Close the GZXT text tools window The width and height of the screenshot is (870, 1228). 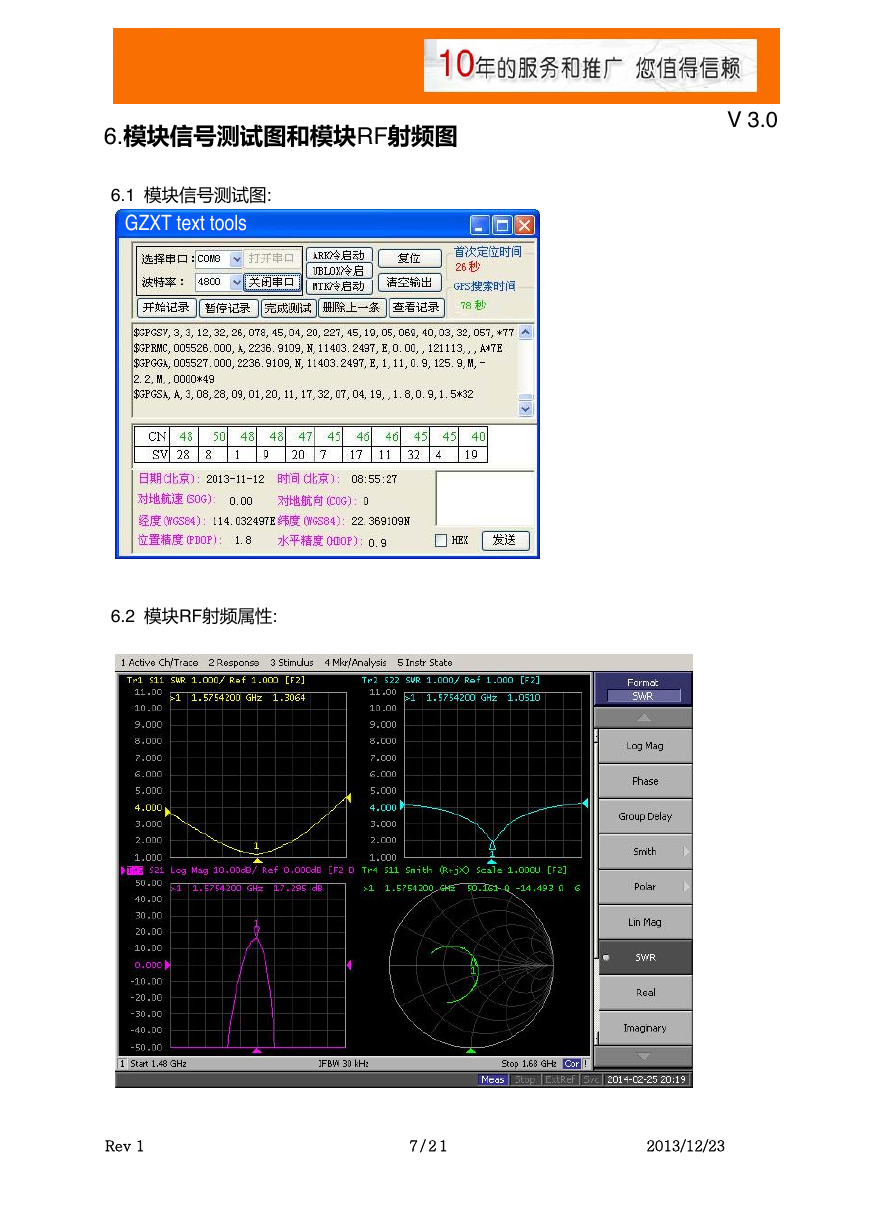pyautogui.click(x=524, y=225)
